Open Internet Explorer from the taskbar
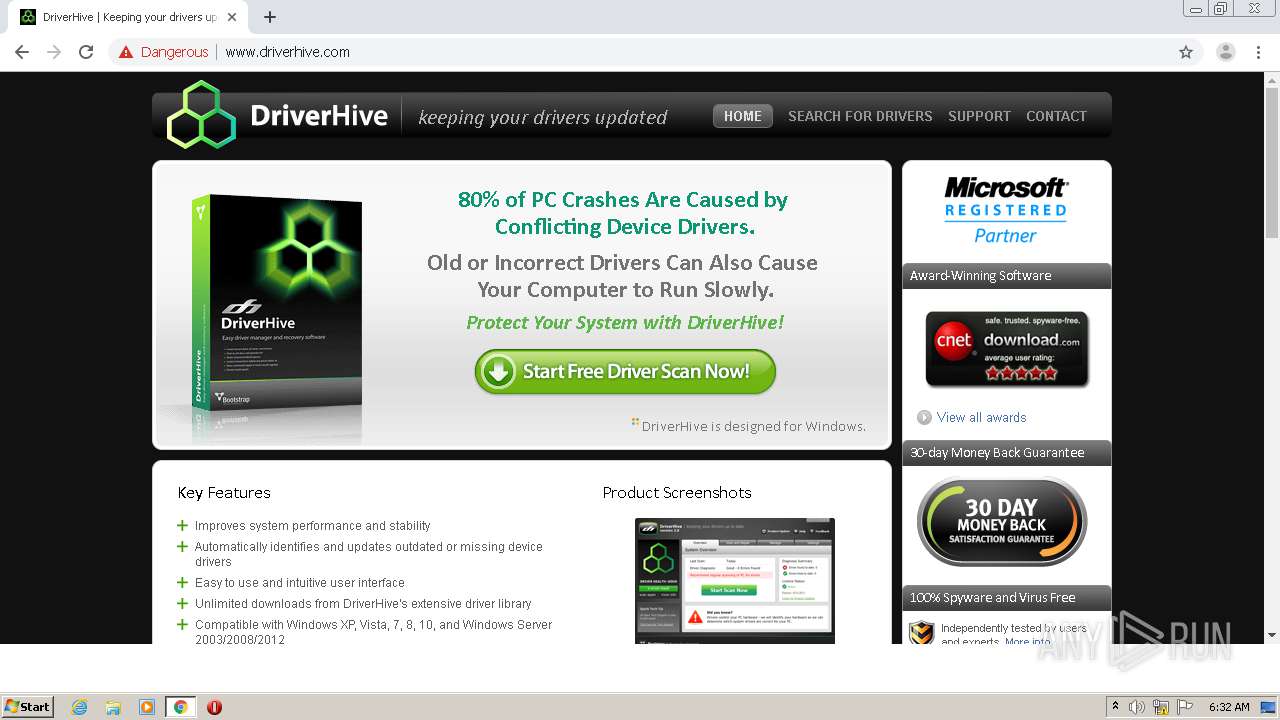This screenshot has width=1280, height=720. (x=79, y=707)
